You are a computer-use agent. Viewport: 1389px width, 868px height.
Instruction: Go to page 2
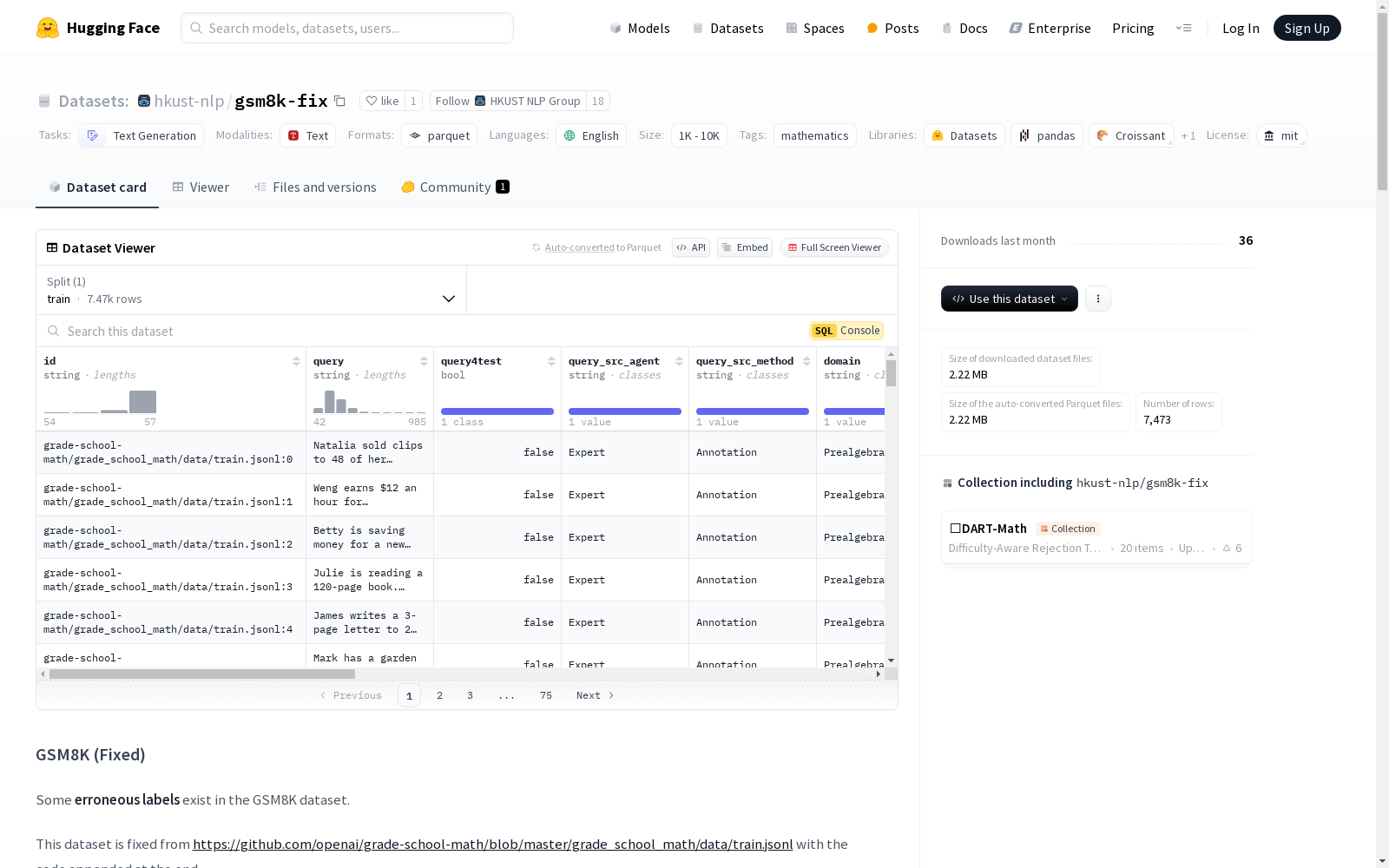tap(440, 695)
